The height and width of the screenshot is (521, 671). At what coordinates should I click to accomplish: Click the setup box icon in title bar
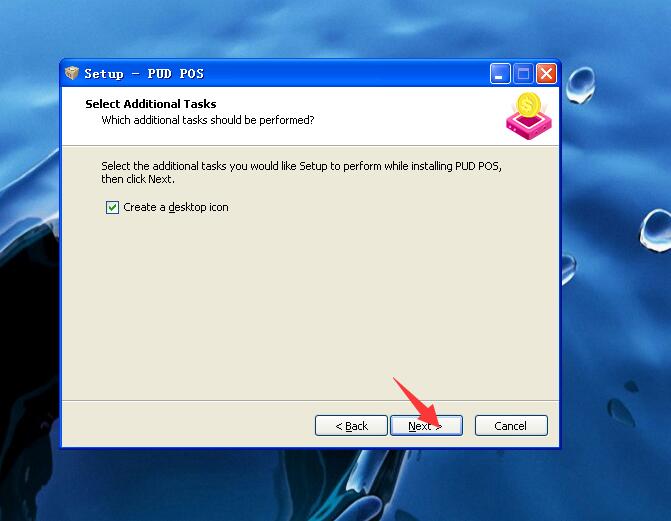tap(72, 73)
